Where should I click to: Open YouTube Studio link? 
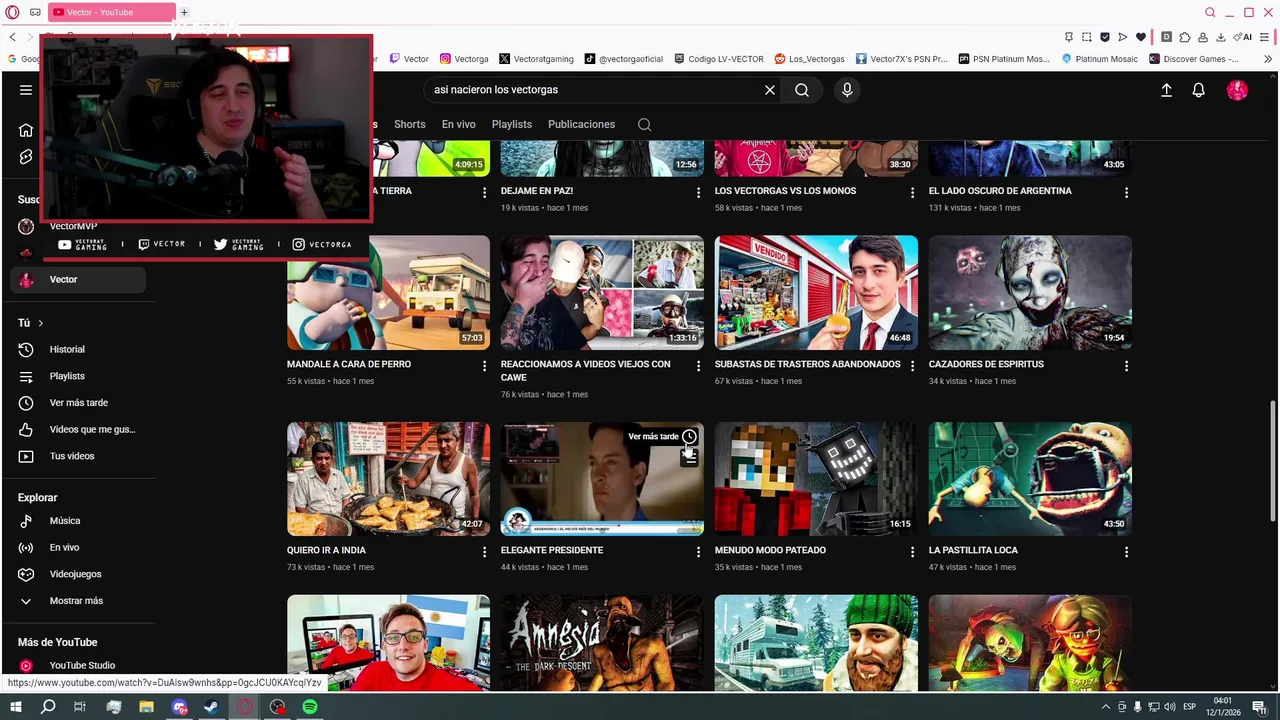tap(82, 666)
